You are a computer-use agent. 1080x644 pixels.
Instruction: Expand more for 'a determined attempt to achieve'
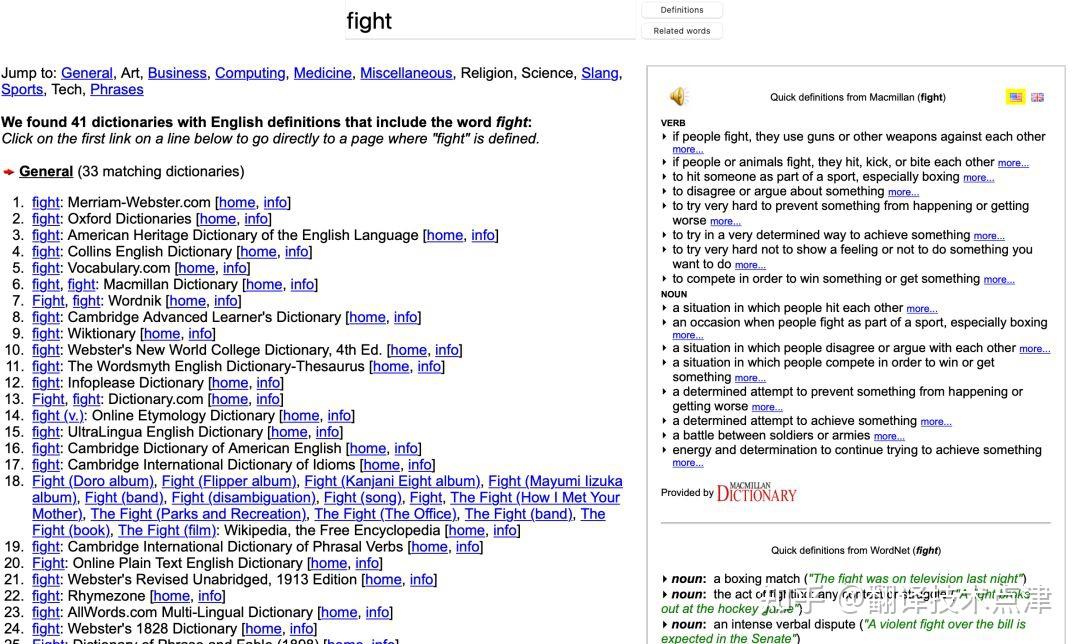(x=936, y=422)
